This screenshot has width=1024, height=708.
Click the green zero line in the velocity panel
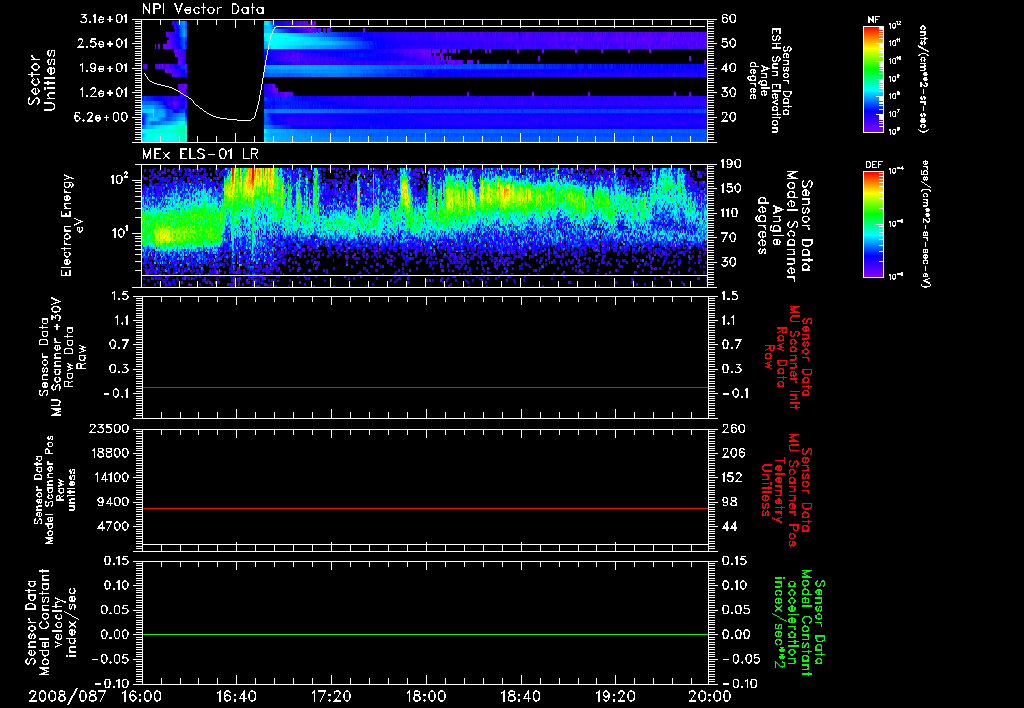click(x=425, y=634)
